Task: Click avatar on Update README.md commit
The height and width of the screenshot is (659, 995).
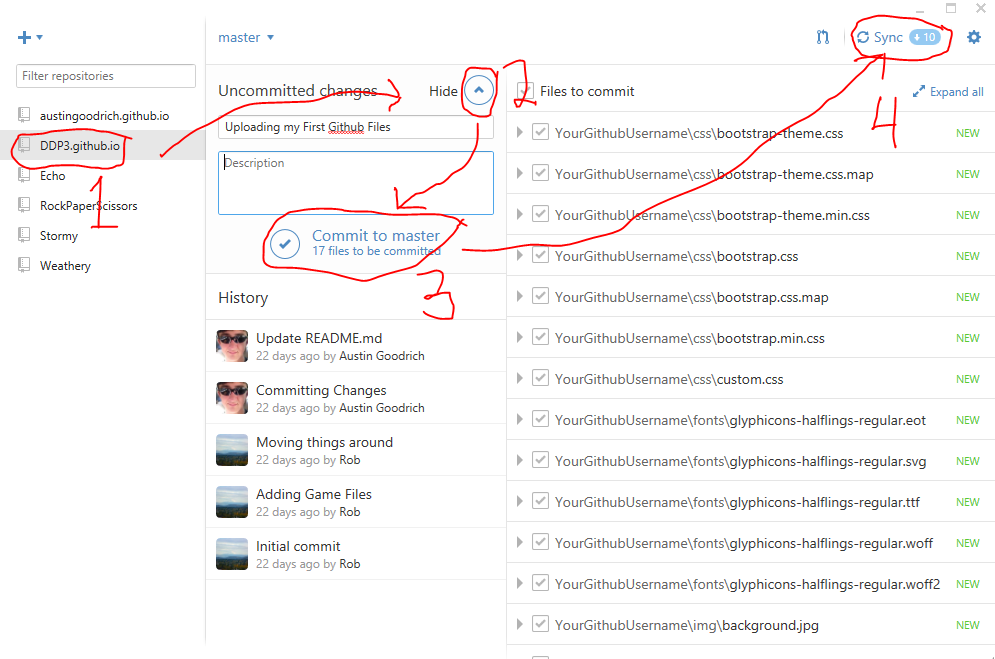Action: 232,346
